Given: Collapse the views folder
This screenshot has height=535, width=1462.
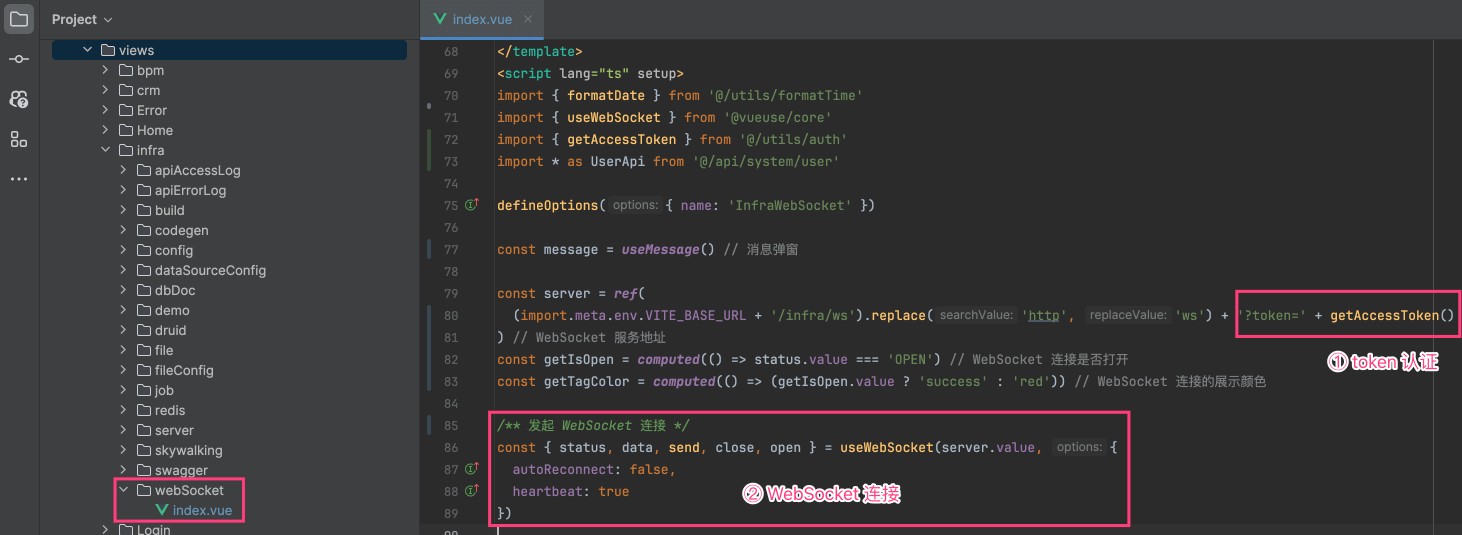Looking at the screenshot, I should pyautogui.click(x=89, y=50).
